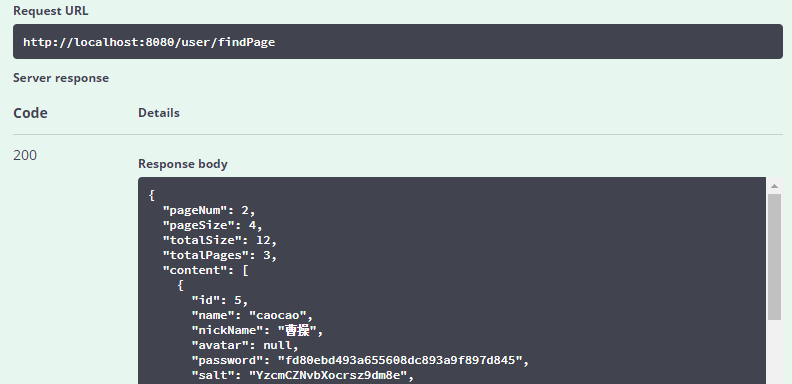Click the avatar null line
Viewport: 792px width, 384px height.
(245, 346)
